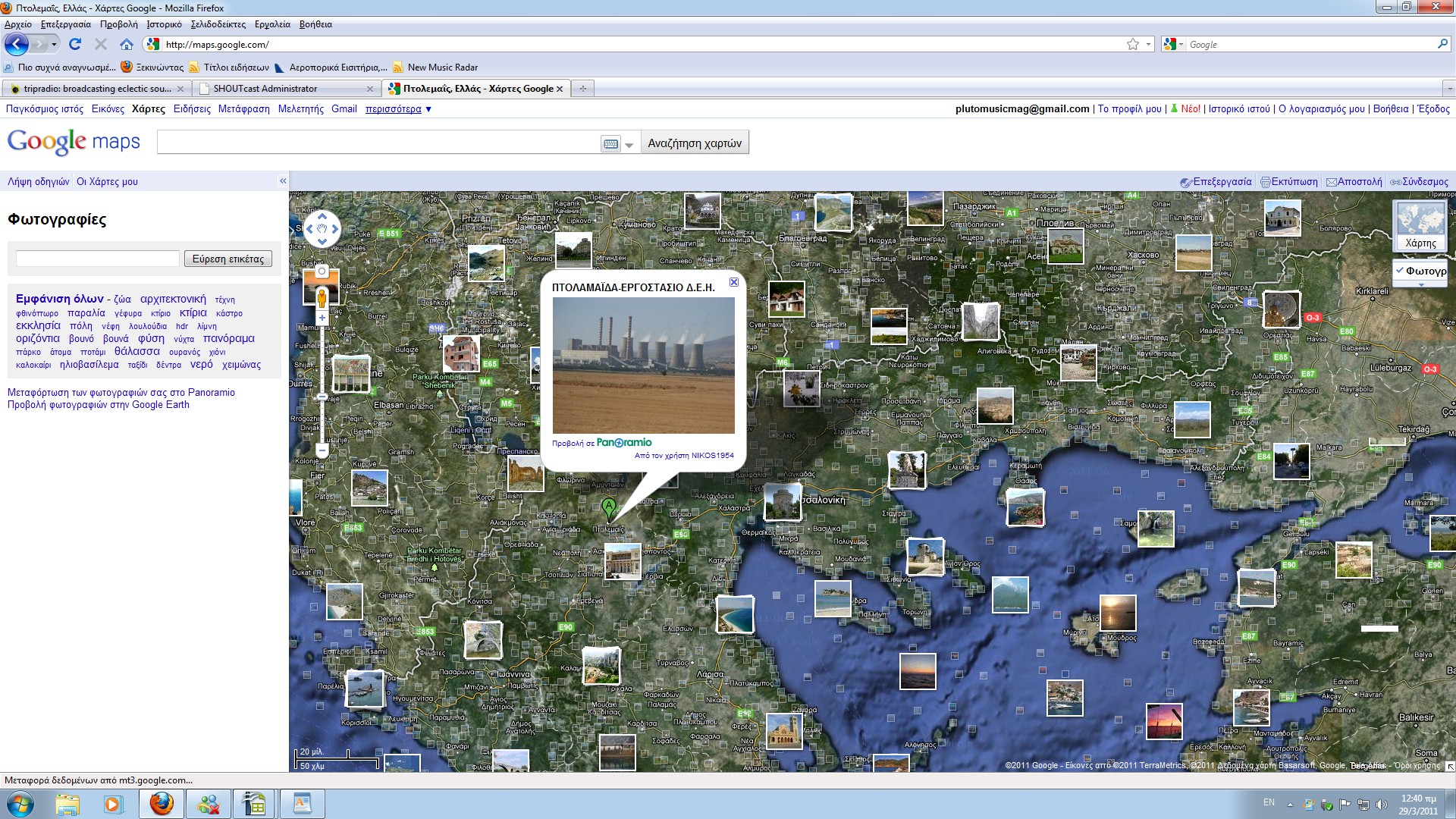Open the Ιστορικό menu
Viewport: 1456px width, 819px height.
tap(165, 24)
